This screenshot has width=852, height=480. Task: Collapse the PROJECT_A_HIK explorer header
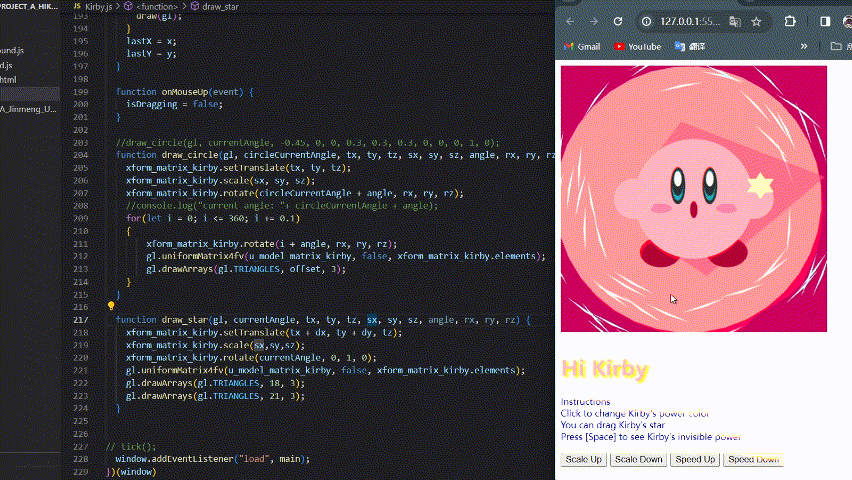[30, 7]
